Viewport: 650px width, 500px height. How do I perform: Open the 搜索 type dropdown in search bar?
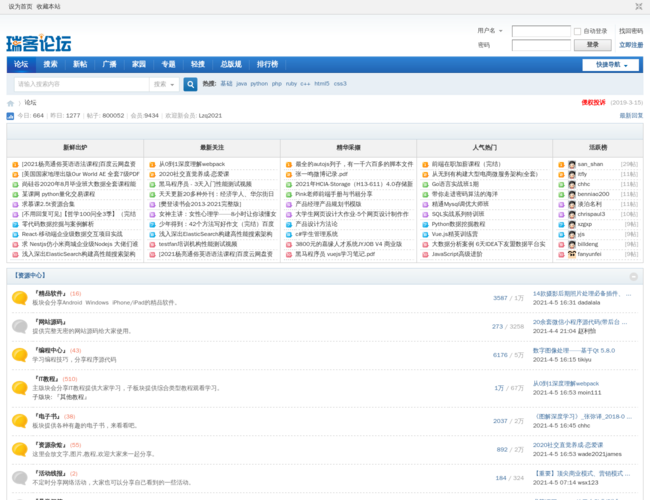[163, 84]
